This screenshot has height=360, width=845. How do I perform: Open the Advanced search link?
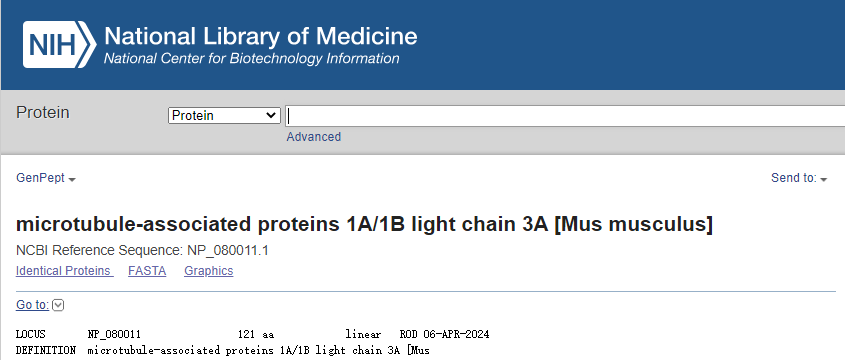click(x=314, y=137)
